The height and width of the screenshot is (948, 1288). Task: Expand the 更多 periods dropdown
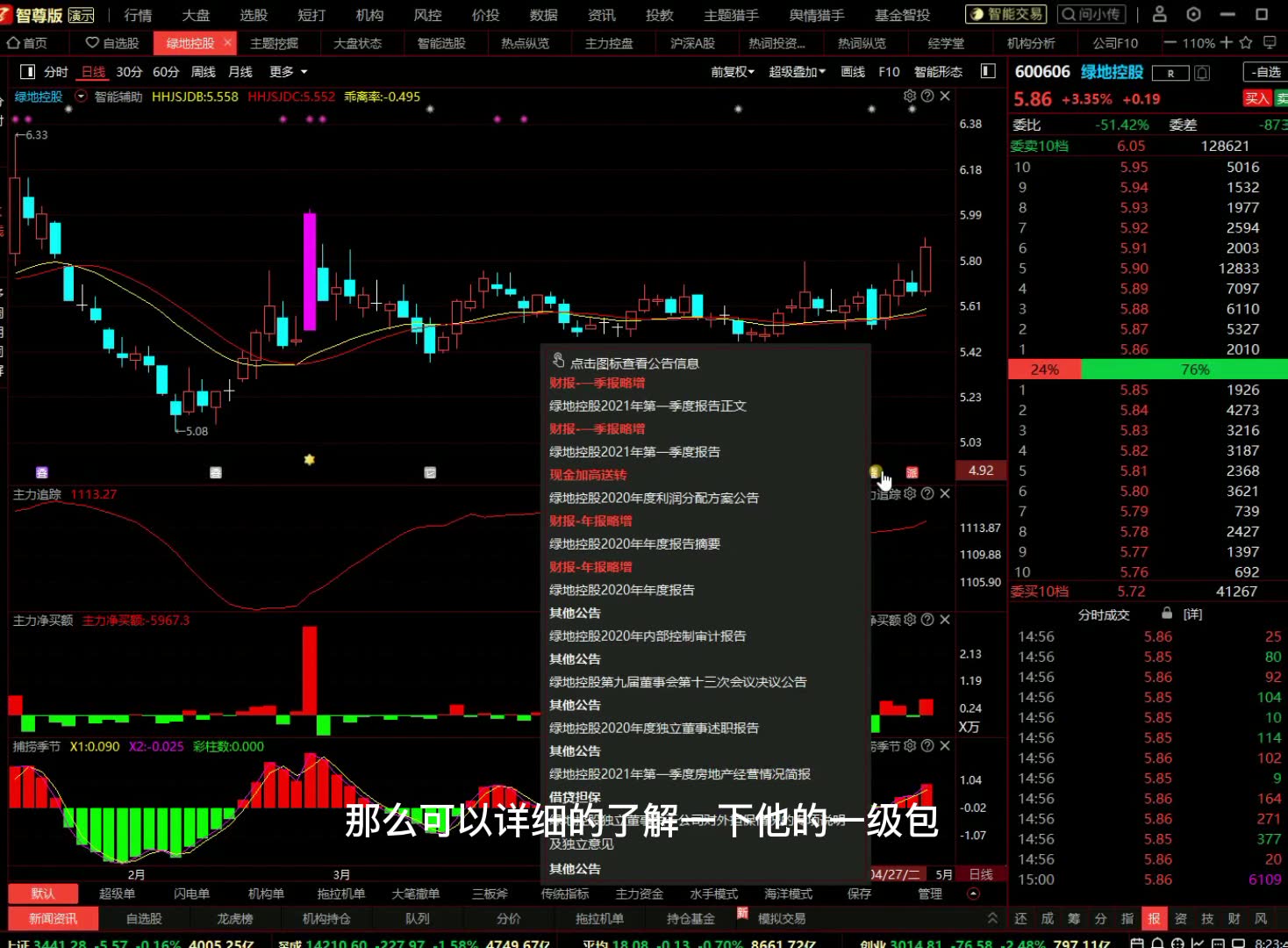[289, 72]
